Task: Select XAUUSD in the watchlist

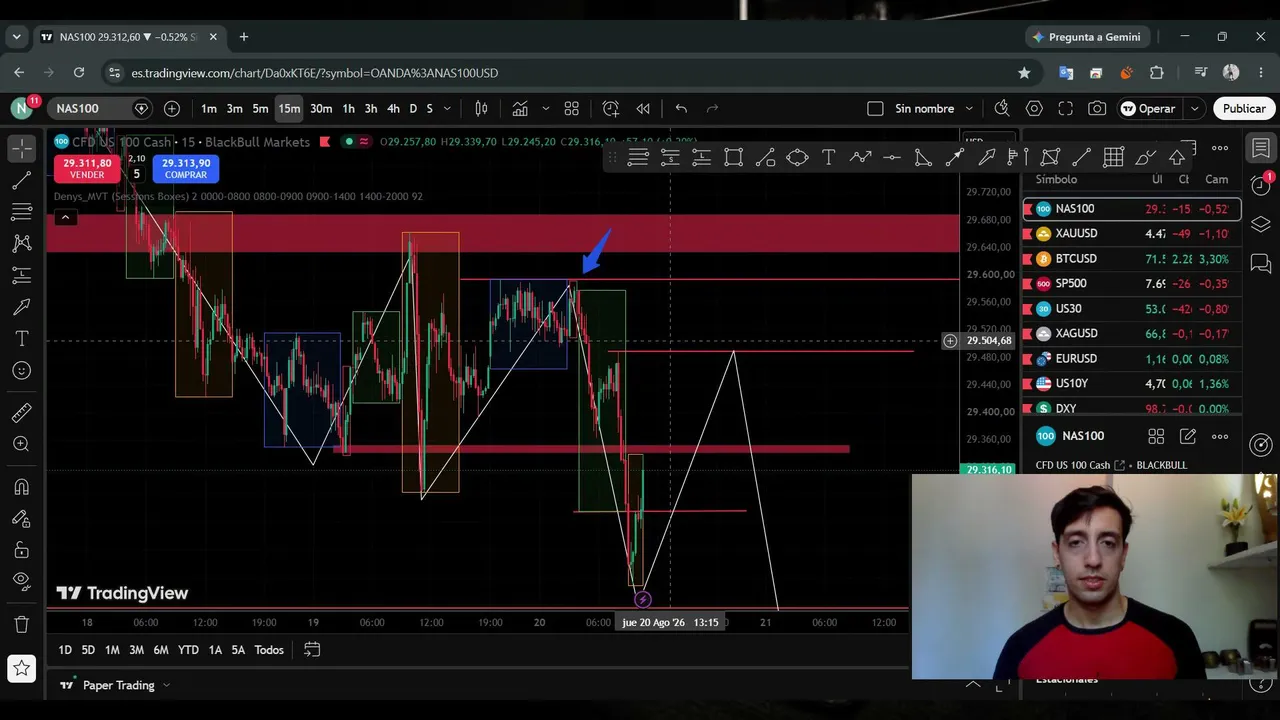Action: pos(1131,233)
